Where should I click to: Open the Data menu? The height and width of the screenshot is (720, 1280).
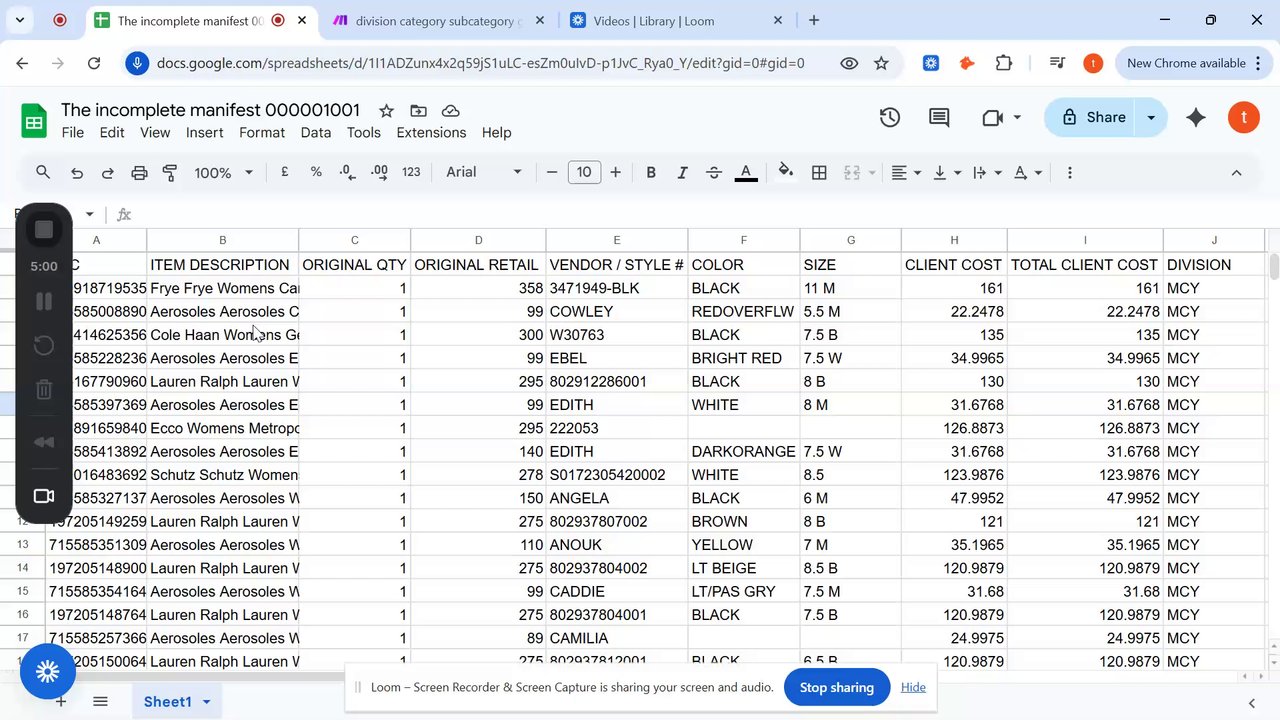click(x=316, y=132)
